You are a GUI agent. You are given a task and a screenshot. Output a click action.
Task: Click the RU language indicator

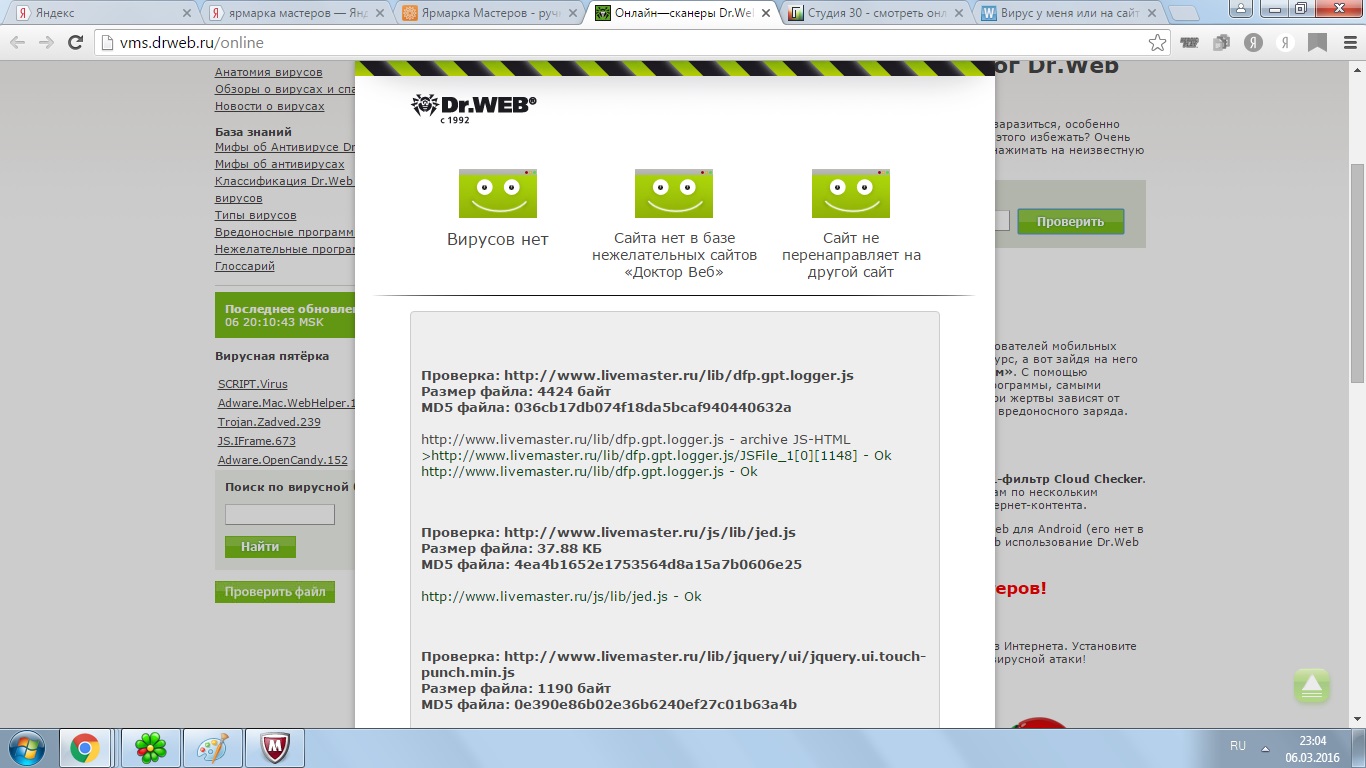tap(1238, 746)
